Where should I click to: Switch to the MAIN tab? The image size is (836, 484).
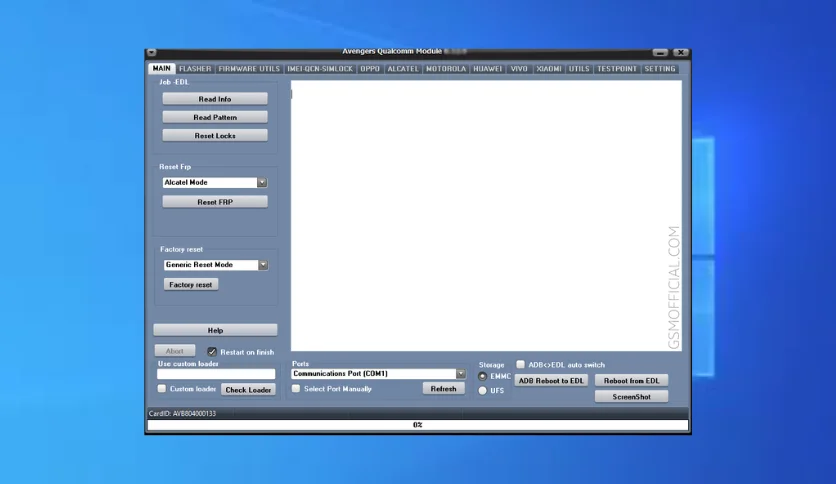click(162, 69)
